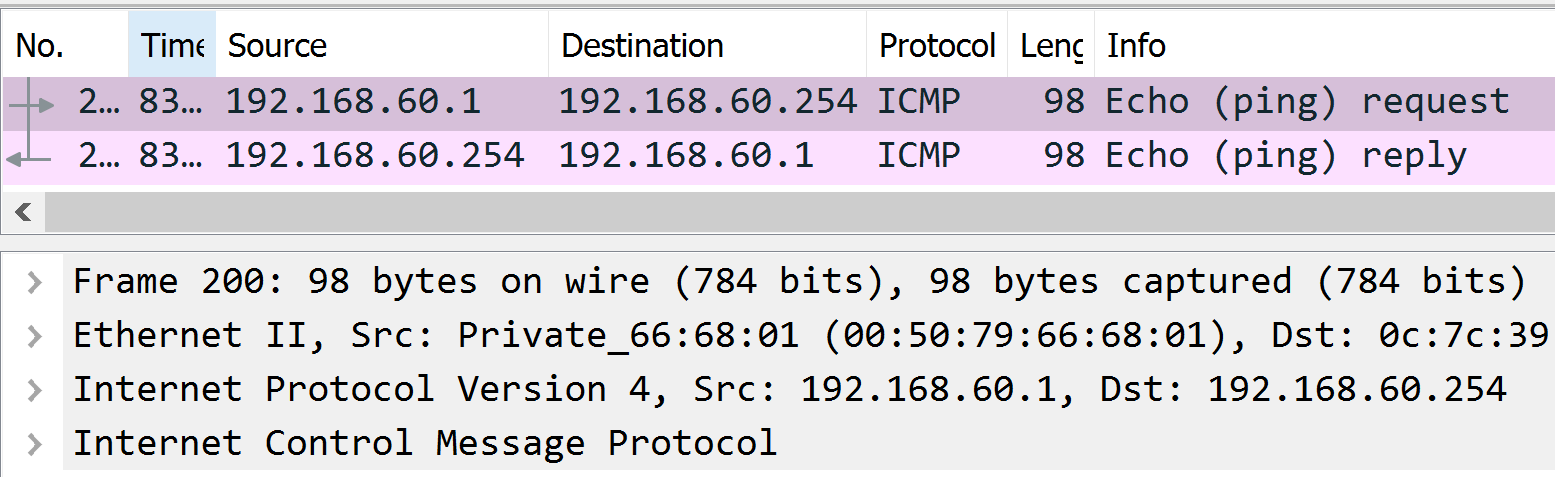Screen dimensions: 1555x477
Task: Click the packet list horizontal scrollbar track
Action: pos(800,212)
